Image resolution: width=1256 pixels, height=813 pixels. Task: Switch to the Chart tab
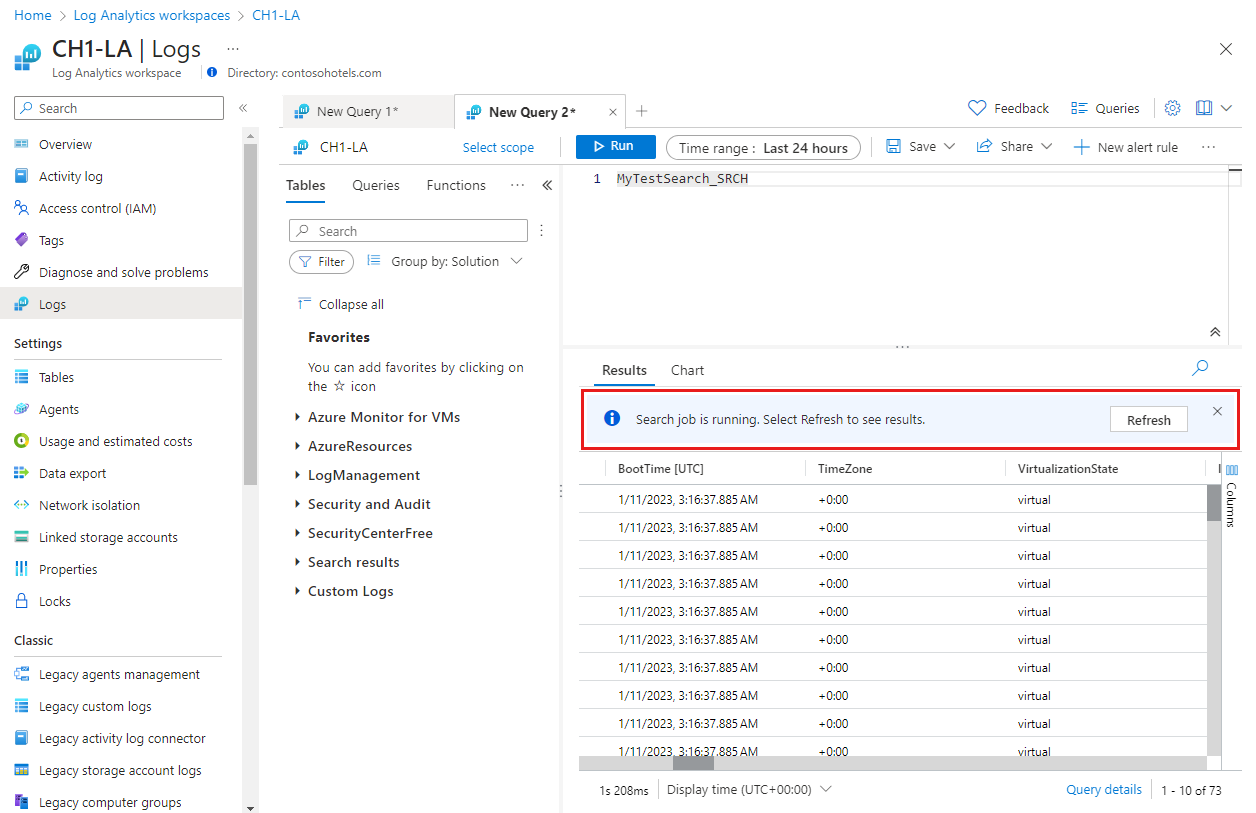(x=687, y=370)
